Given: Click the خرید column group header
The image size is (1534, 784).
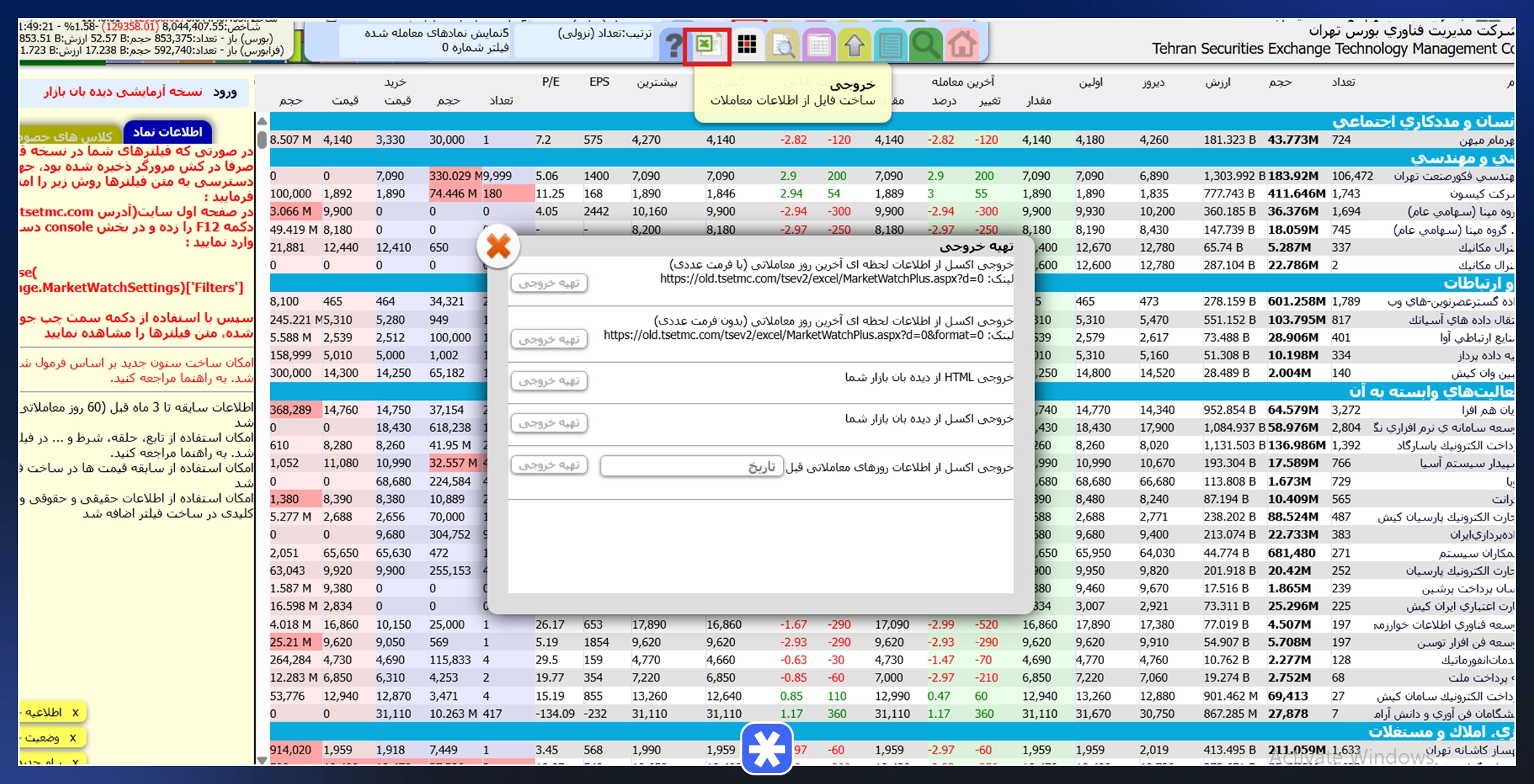Looking at the screenshot, I should point(395,82).
